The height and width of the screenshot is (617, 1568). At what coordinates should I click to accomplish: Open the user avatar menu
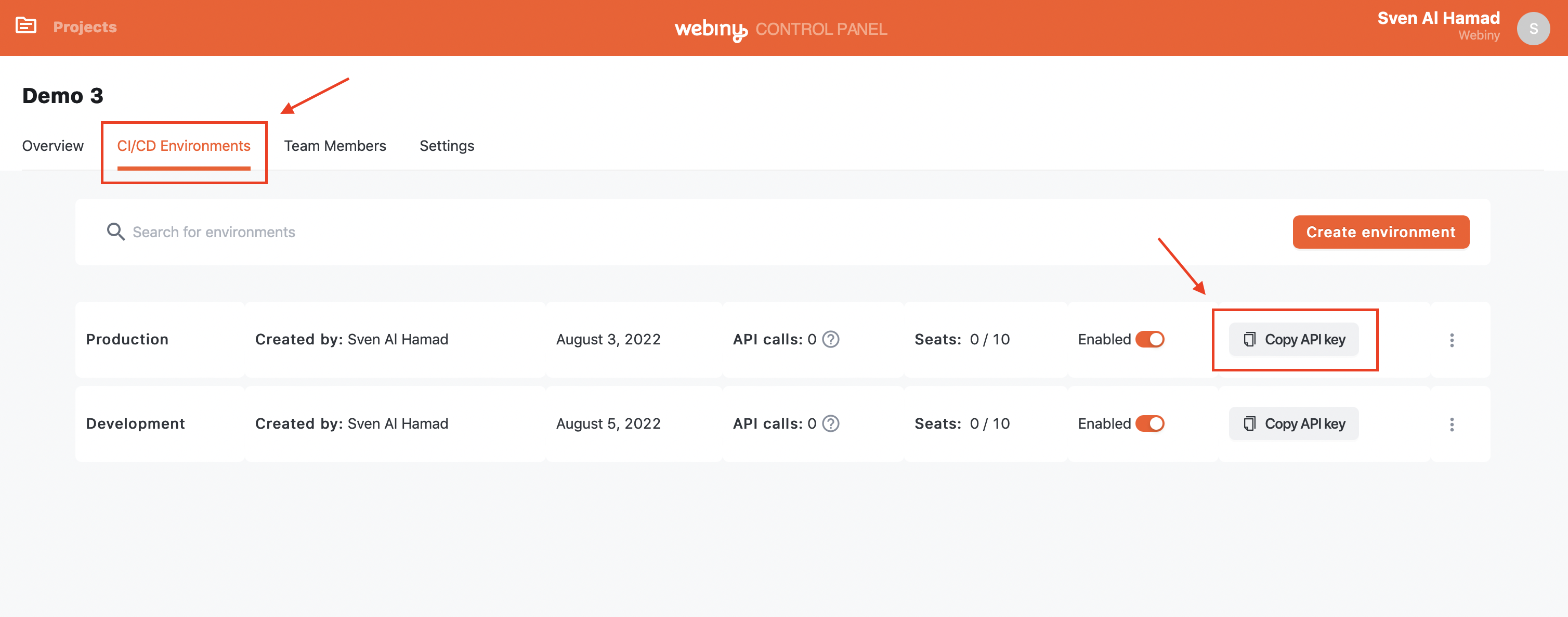coord(1534,28)
